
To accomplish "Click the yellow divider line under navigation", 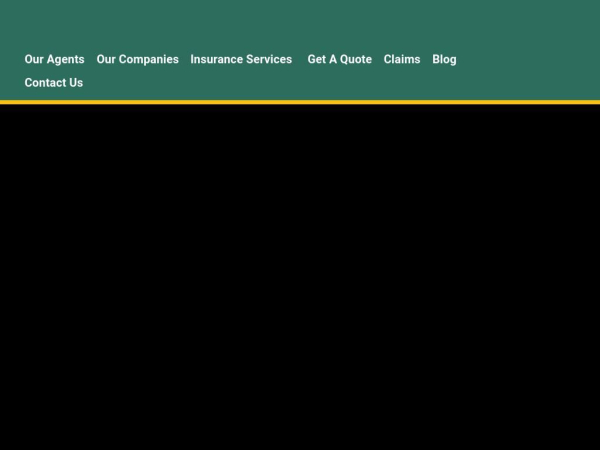I will point(300,102).
